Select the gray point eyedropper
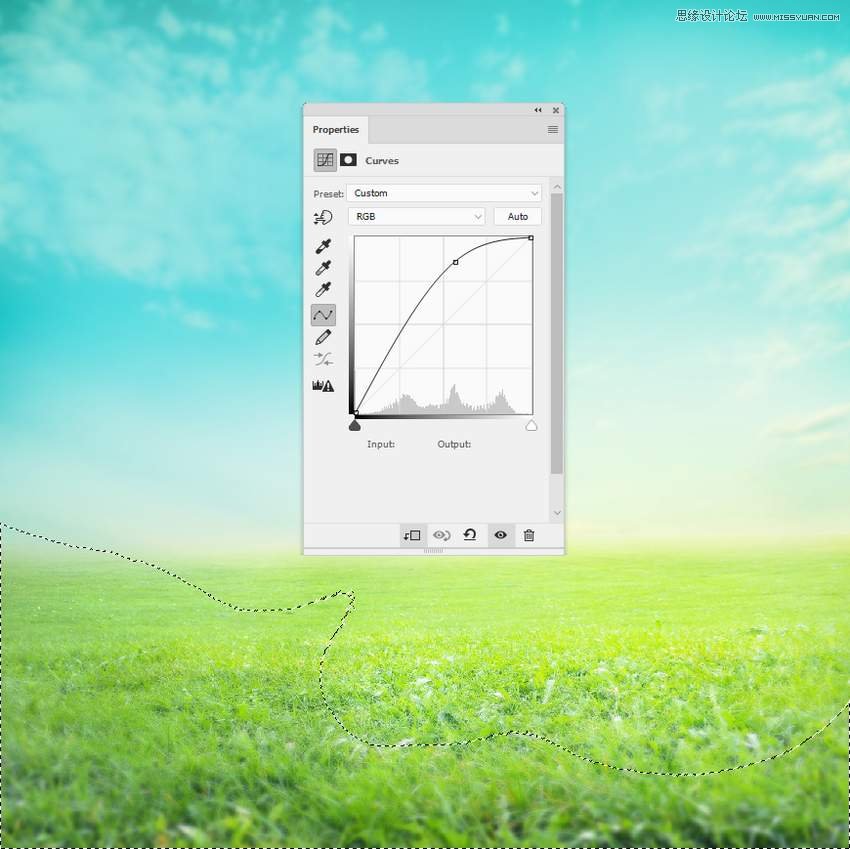 [x=323, y=268]
